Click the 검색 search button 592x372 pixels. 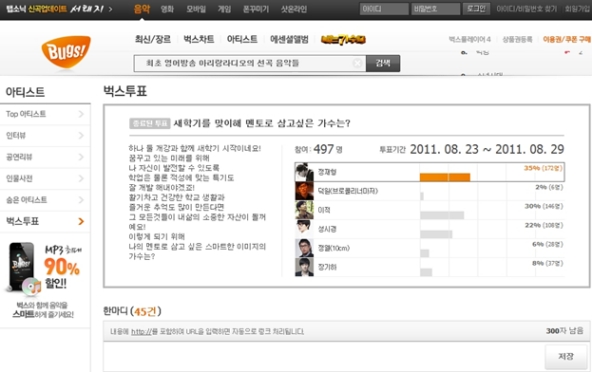click(383, 63)
